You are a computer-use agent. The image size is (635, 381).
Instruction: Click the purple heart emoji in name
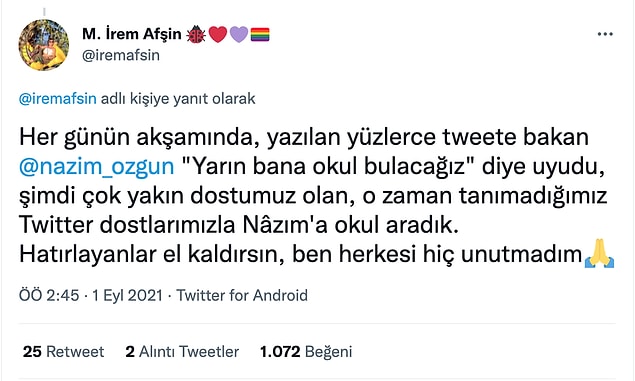tap(239, 34)
